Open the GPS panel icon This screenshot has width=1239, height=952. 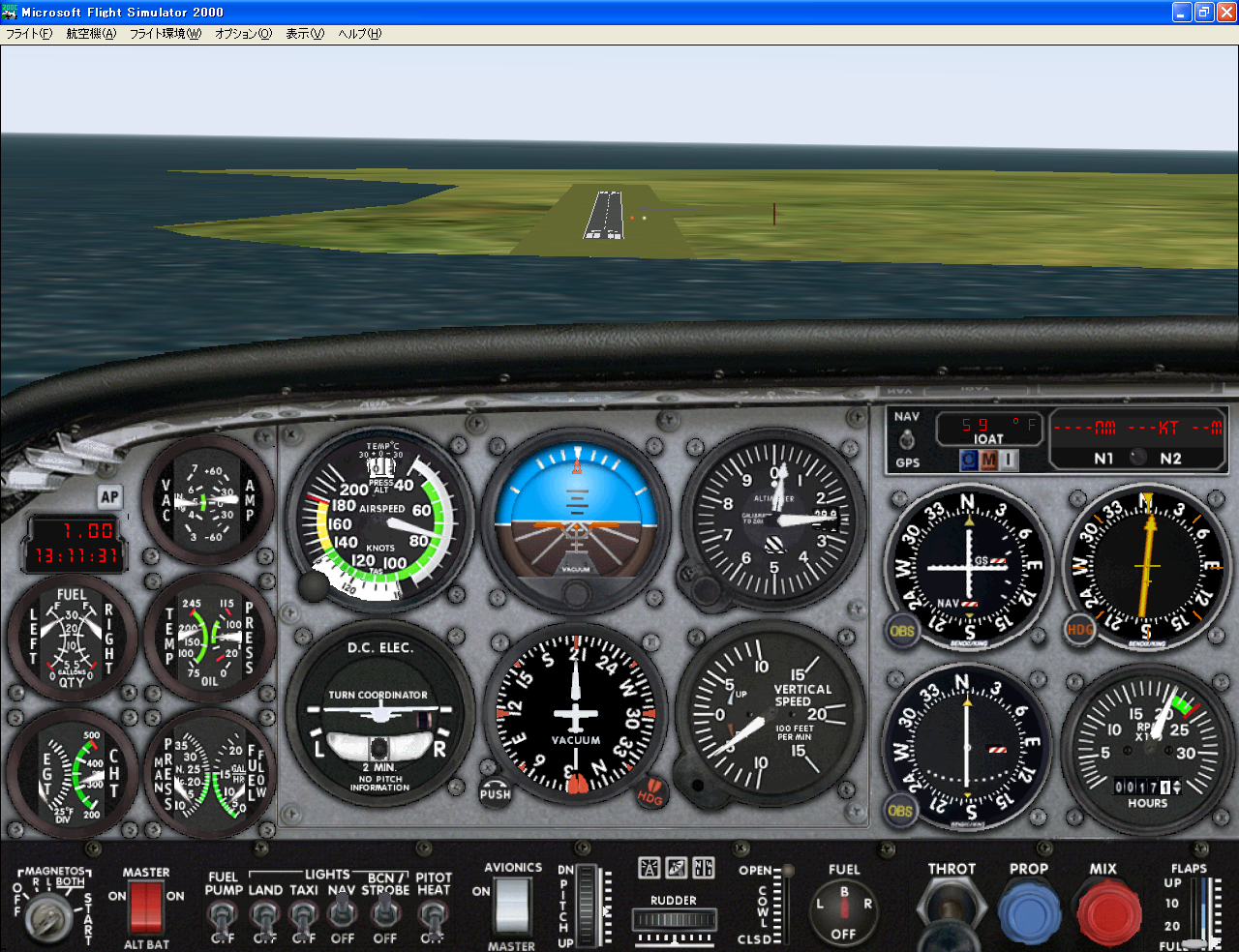click(x=676, y=868)
